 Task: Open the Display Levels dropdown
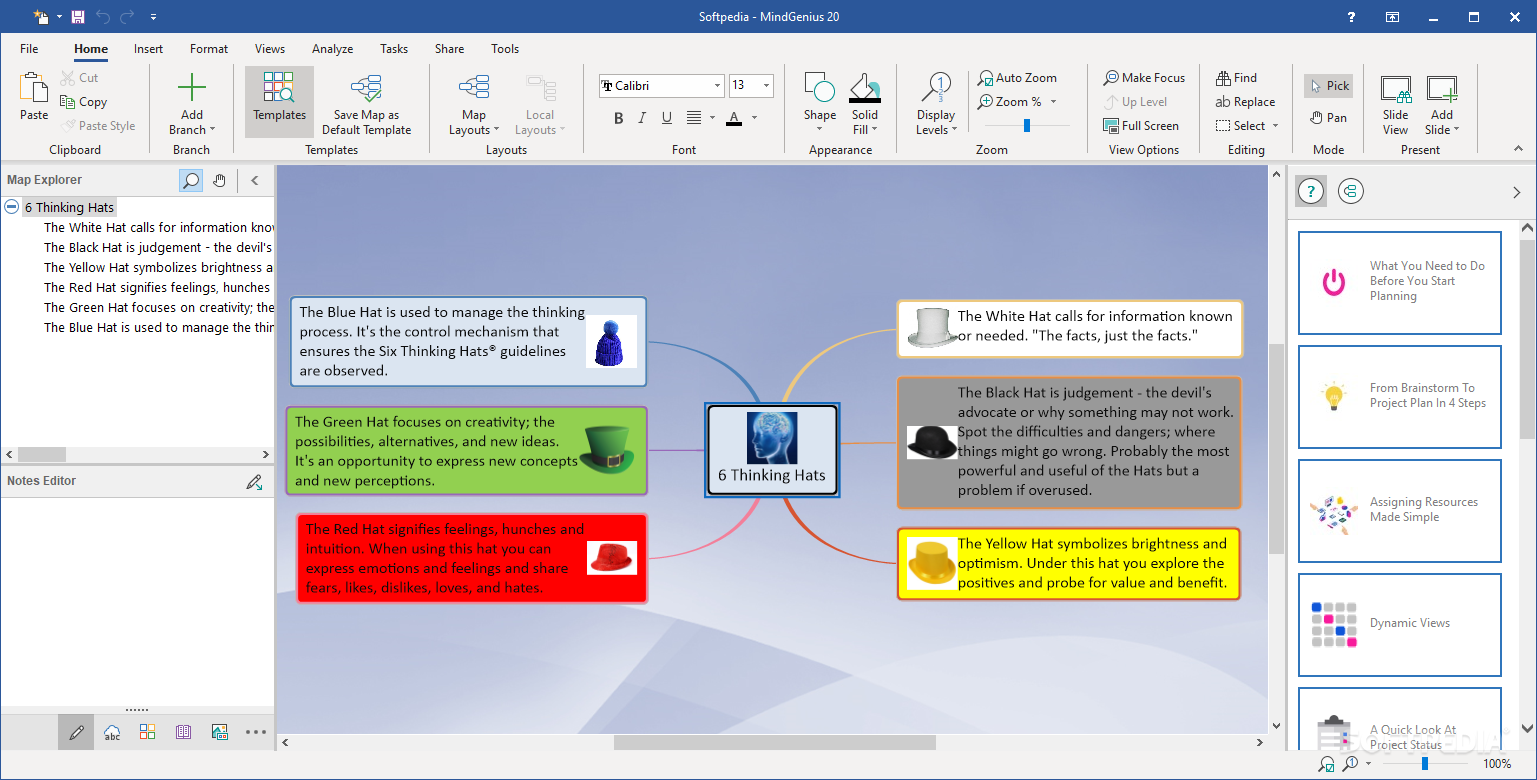point(936,122)
